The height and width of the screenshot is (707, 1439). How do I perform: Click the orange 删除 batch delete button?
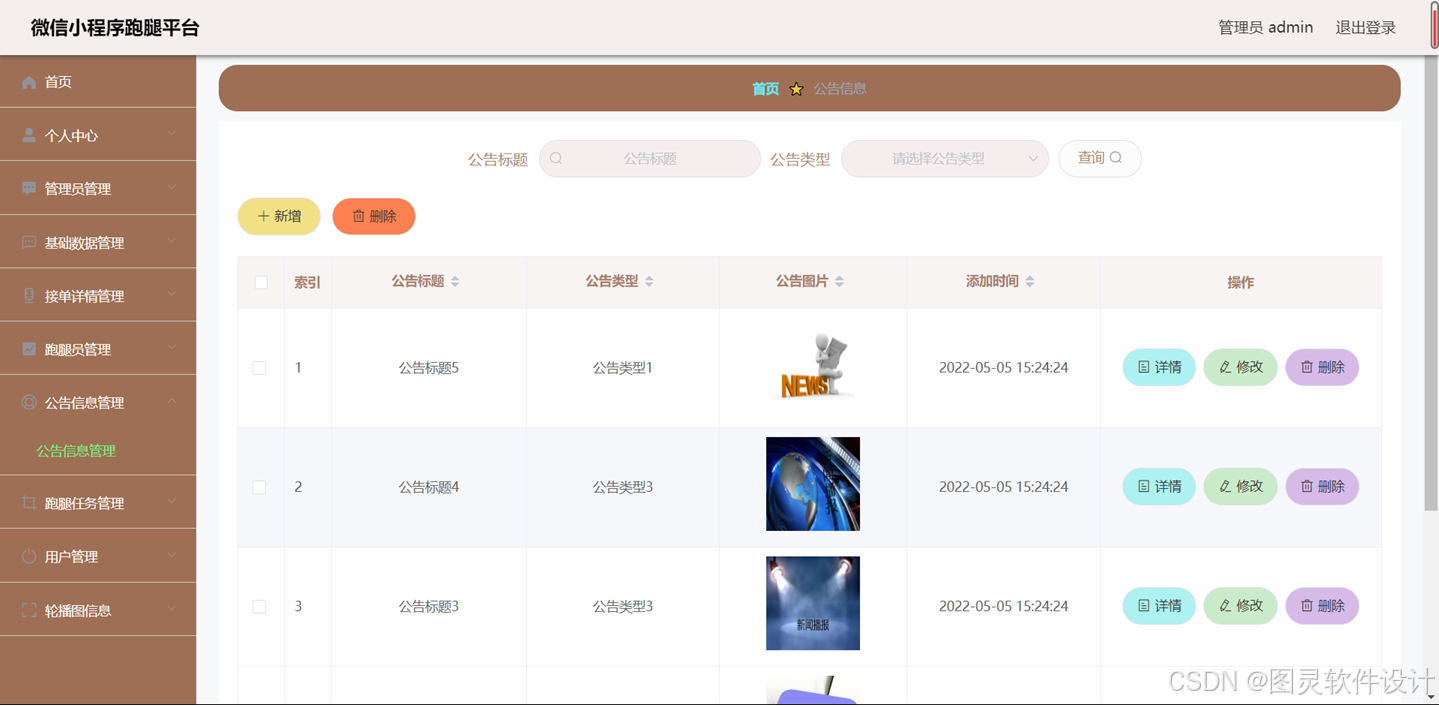point(374,216)
